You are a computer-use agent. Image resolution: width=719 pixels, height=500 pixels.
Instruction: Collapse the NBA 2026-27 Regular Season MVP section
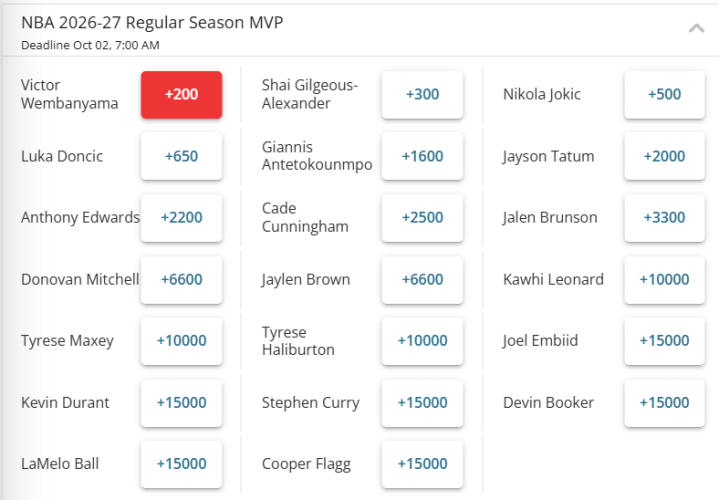click(696, 29)
